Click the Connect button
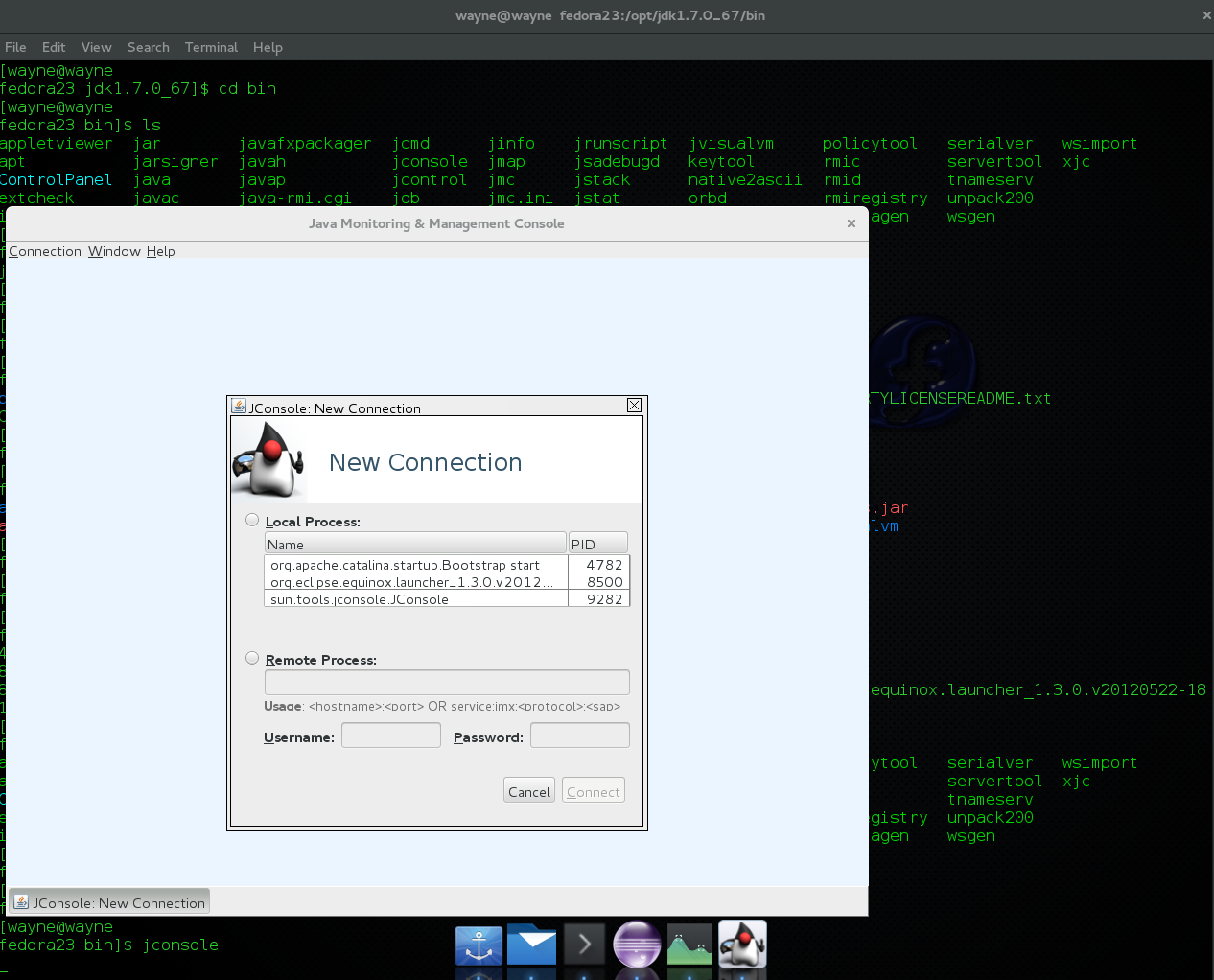 click(593, 791)
